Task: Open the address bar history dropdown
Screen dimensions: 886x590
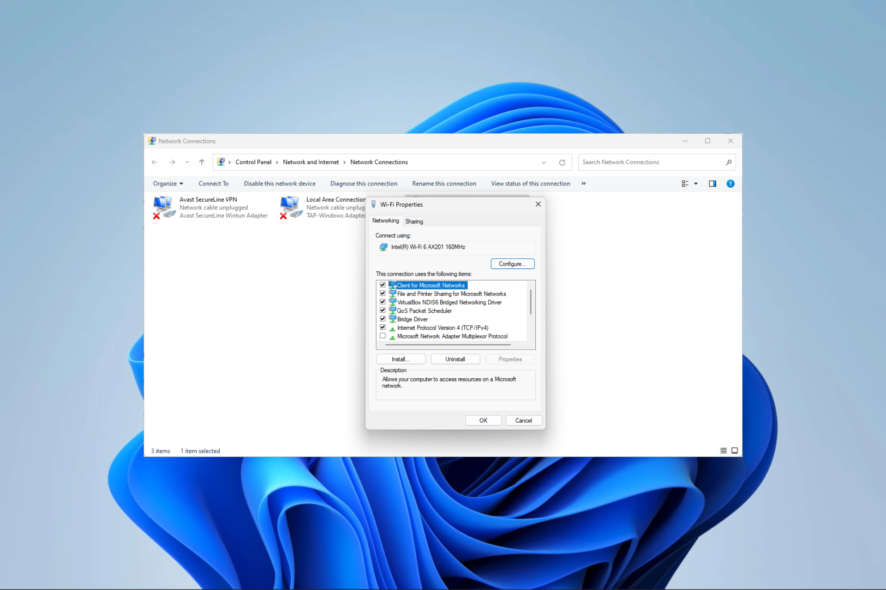Action: (544, 163)
